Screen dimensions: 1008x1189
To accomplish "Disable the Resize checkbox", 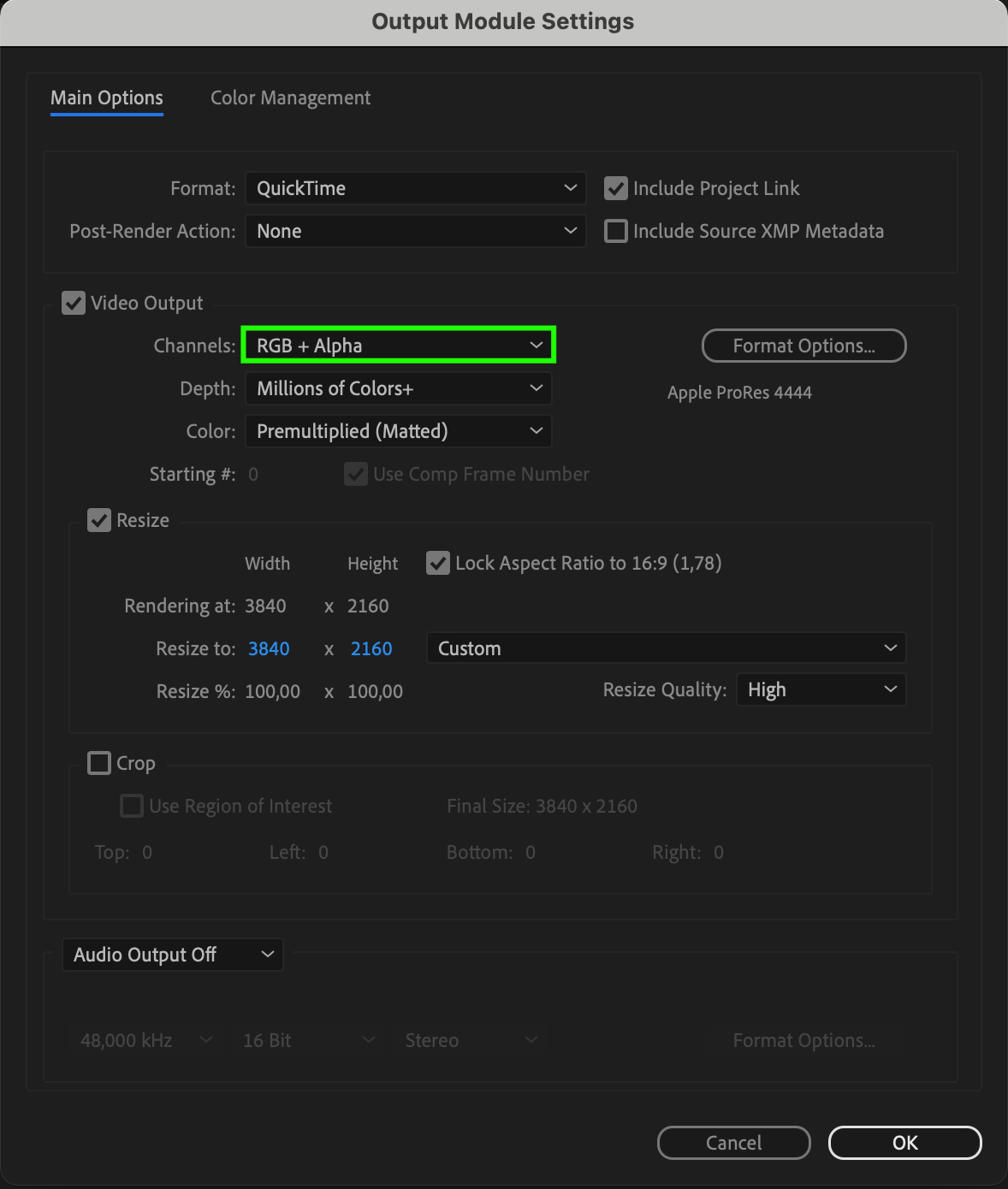I will click(99, 520).
